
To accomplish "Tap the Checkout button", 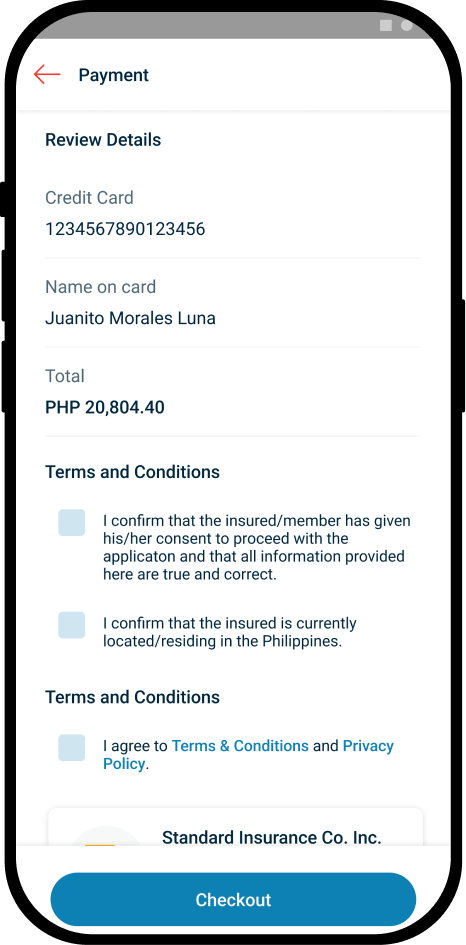I will tap(233, 899).
